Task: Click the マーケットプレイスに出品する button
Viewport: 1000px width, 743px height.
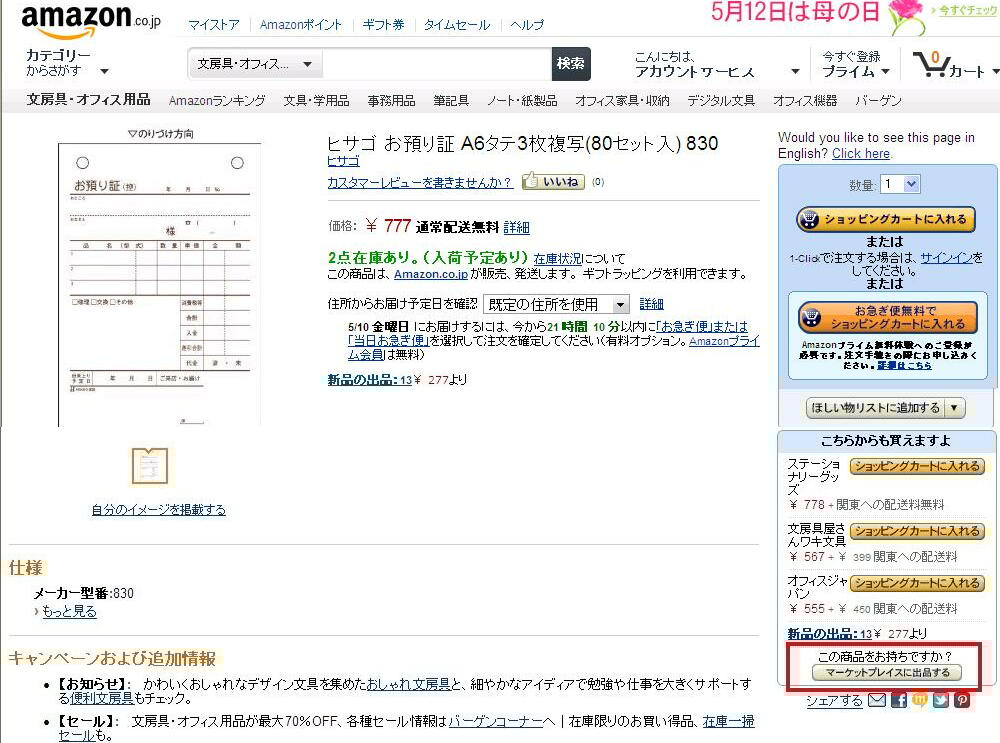Action: [885, 673]
